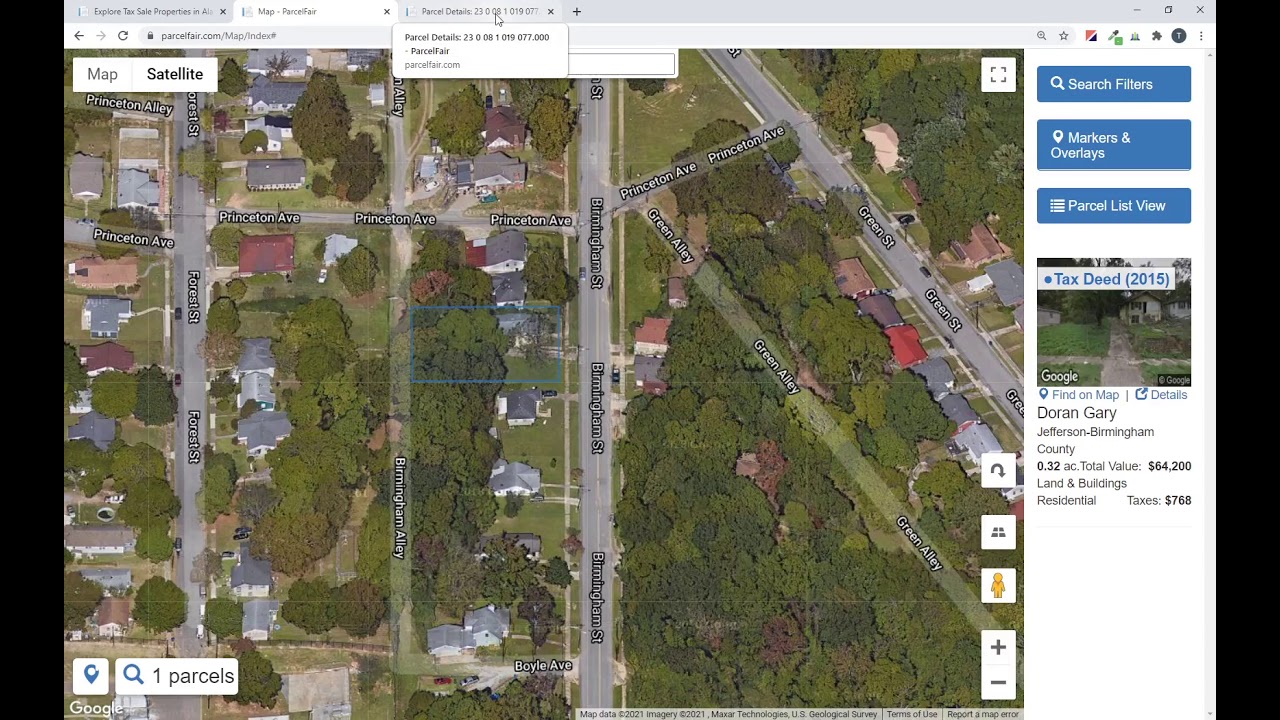Bookmark this page with star icon
The width and height of the screenshot is (1280, 720).
tap(1064, 36)
